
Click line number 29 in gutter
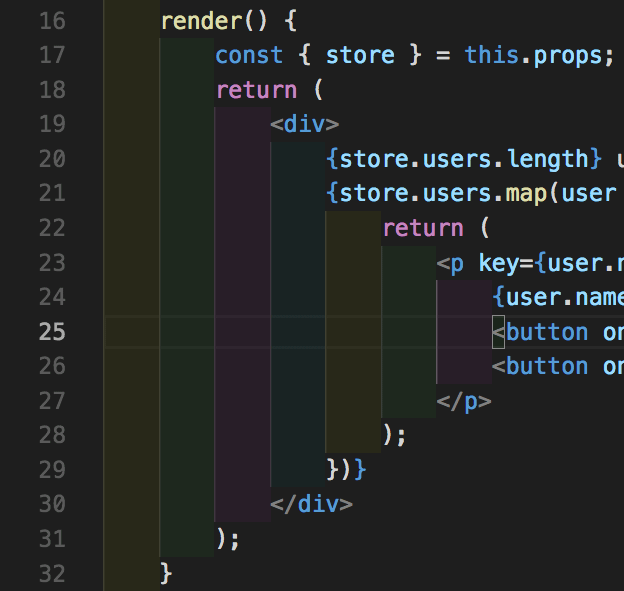pos(52,470)
